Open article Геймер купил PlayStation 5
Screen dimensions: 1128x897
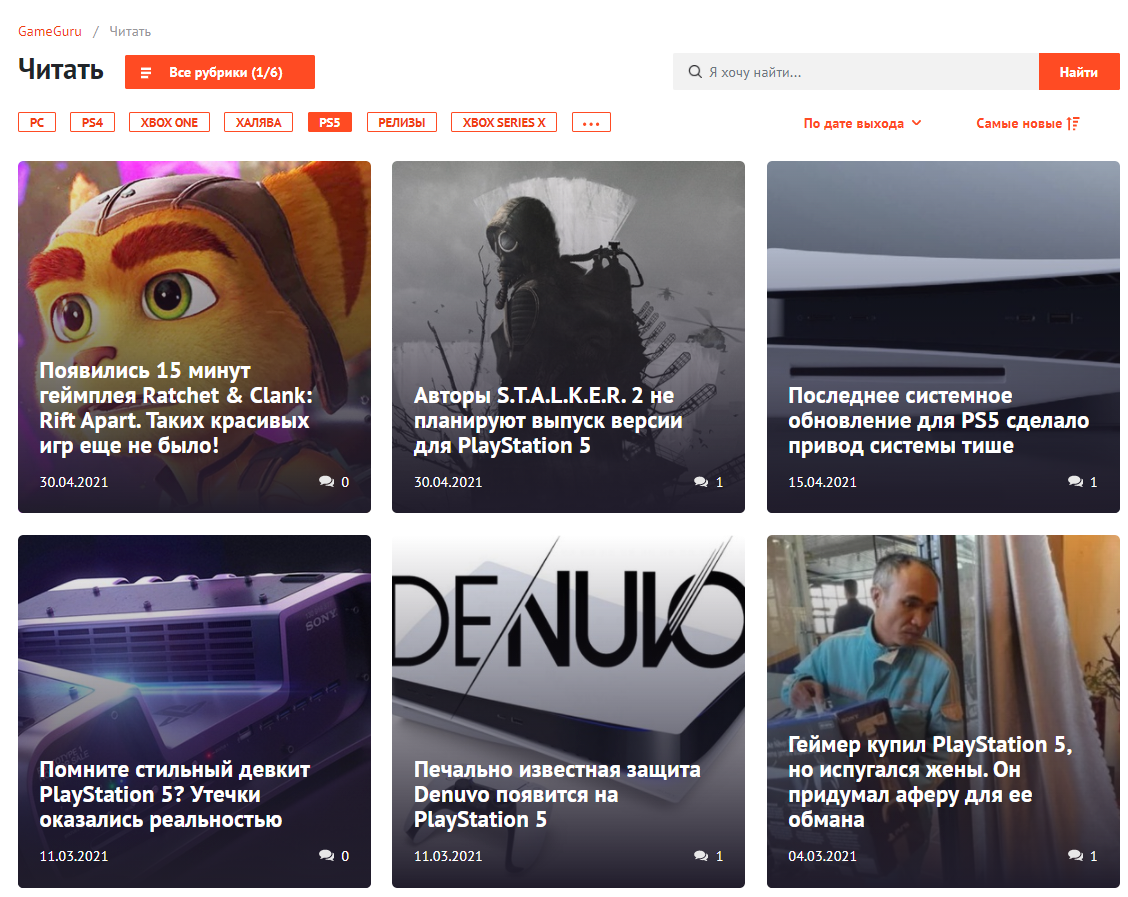[930, 781]
